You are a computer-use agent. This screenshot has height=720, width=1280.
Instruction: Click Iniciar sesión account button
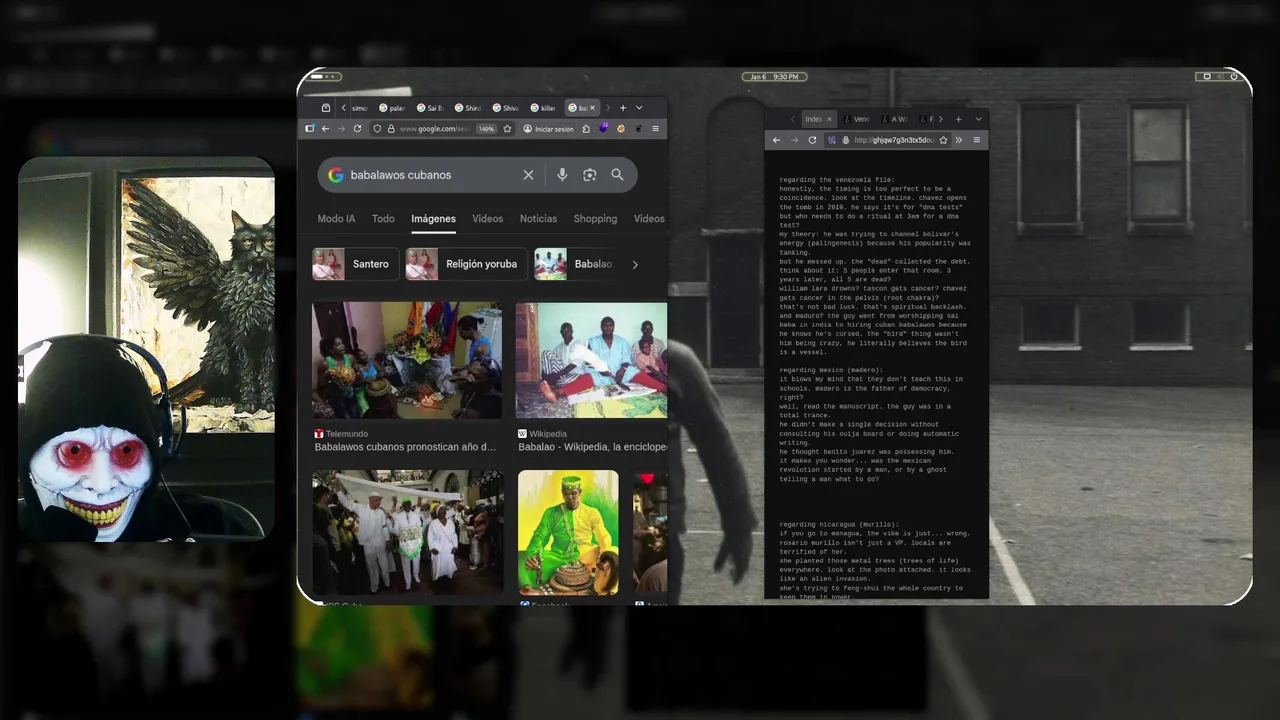point(548,129)
